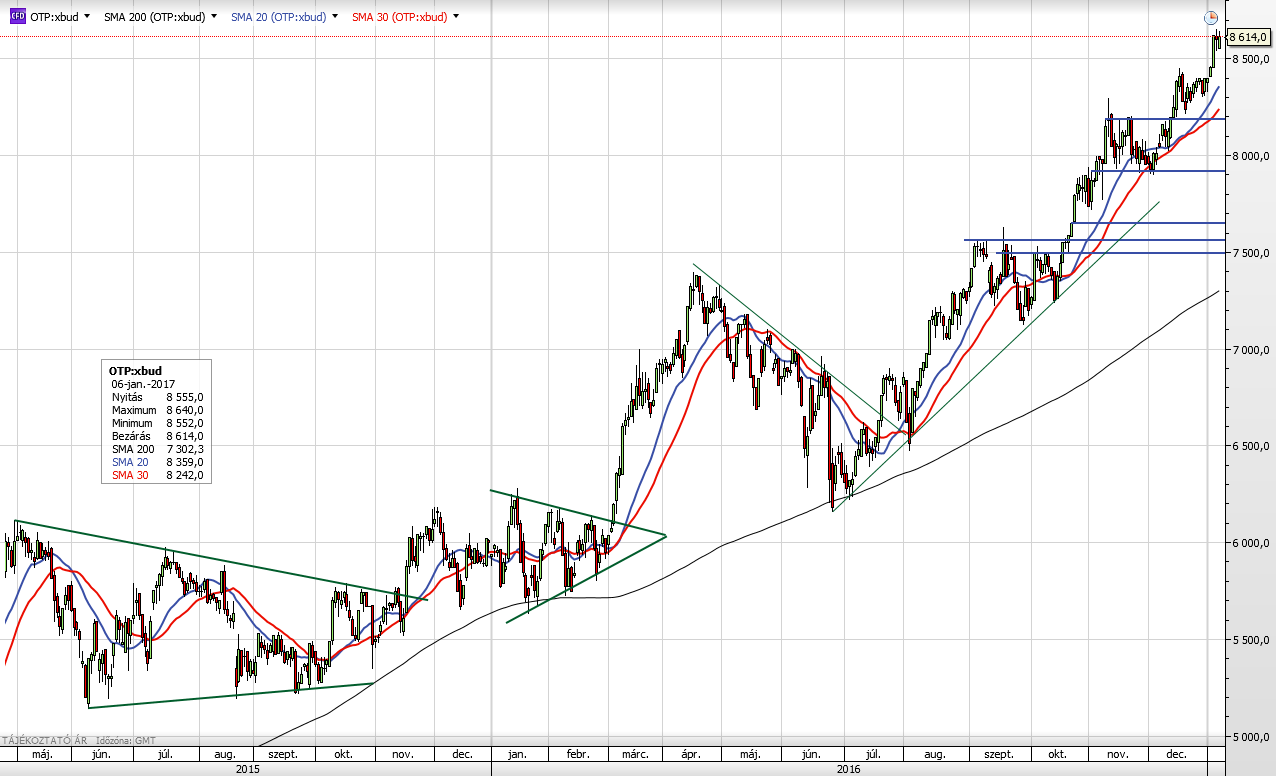The image size is (1276, 776).
Task: Expand the SMA 200 (OTP:xbud) dropdown
Action: 214,17
